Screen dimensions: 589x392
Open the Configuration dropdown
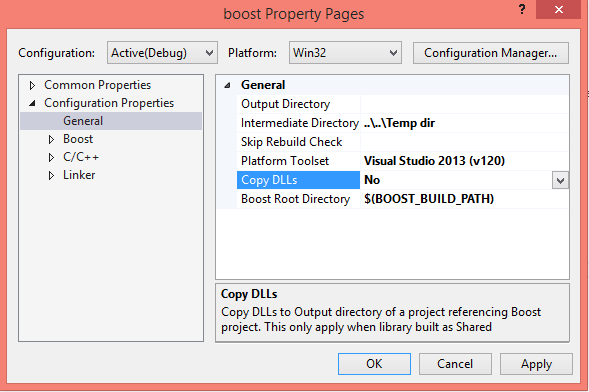[162, 53]
